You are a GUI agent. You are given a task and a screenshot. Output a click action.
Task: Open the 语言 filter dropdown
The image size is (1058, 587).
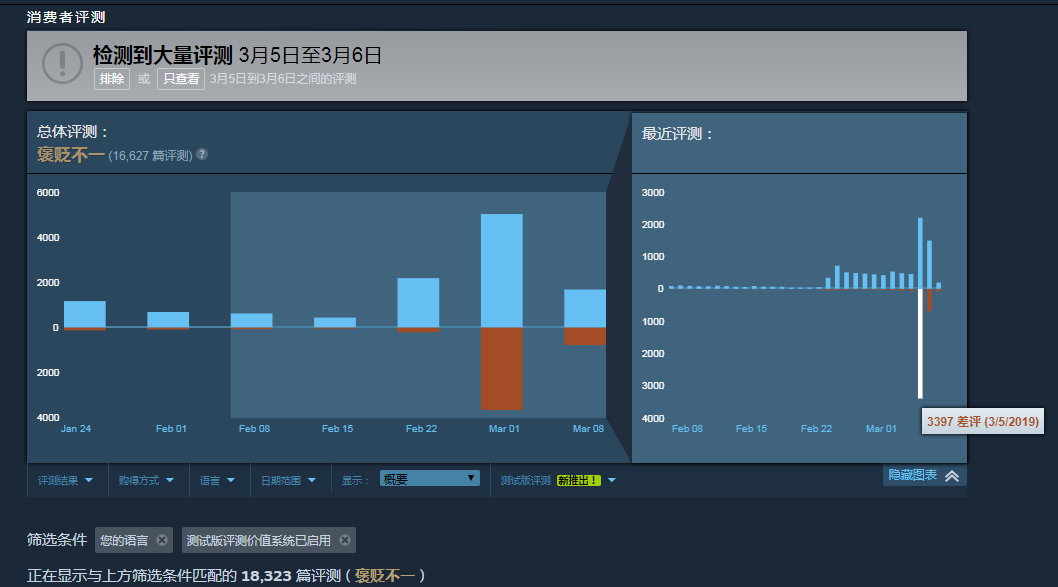218,480
